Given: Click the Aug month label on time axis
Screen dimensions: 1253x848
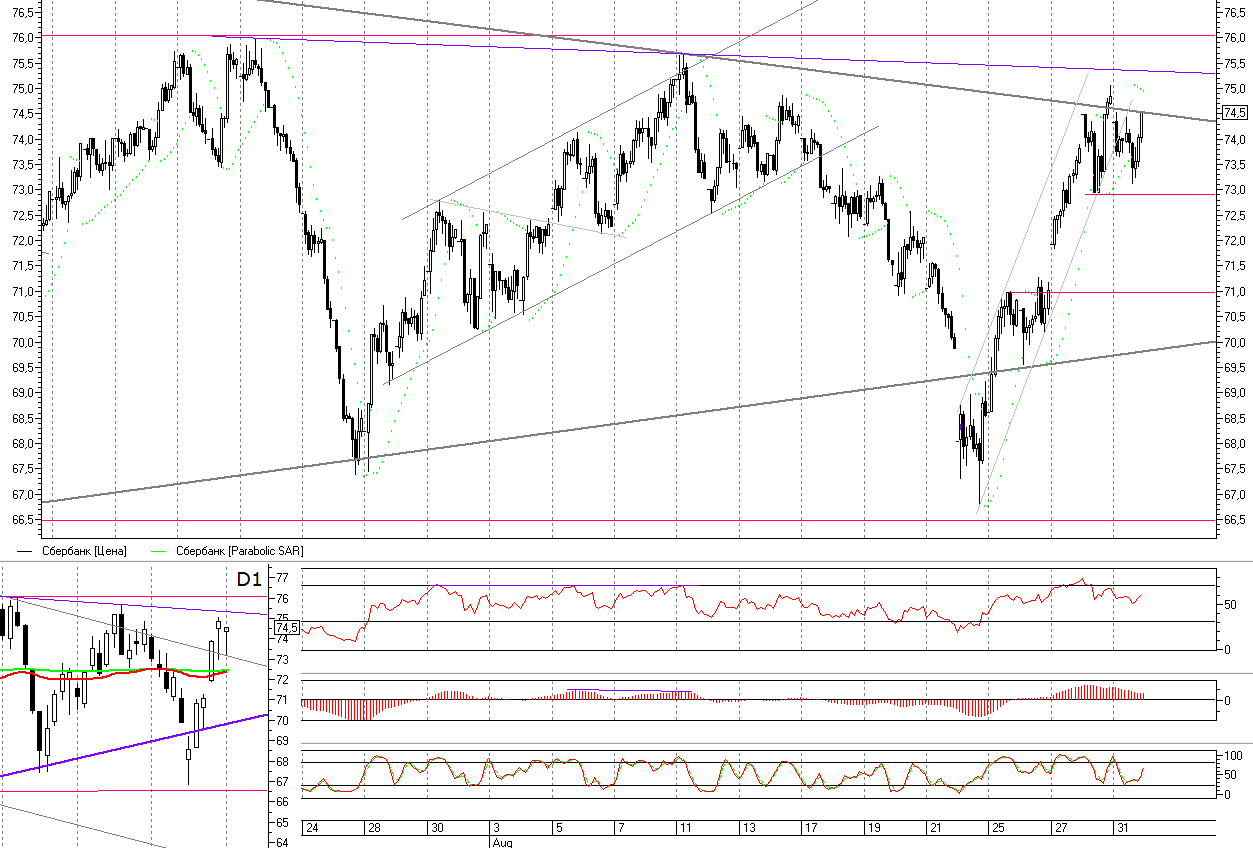Looking at the screenshot, I should pyautogui.click(x=501, y=842).
